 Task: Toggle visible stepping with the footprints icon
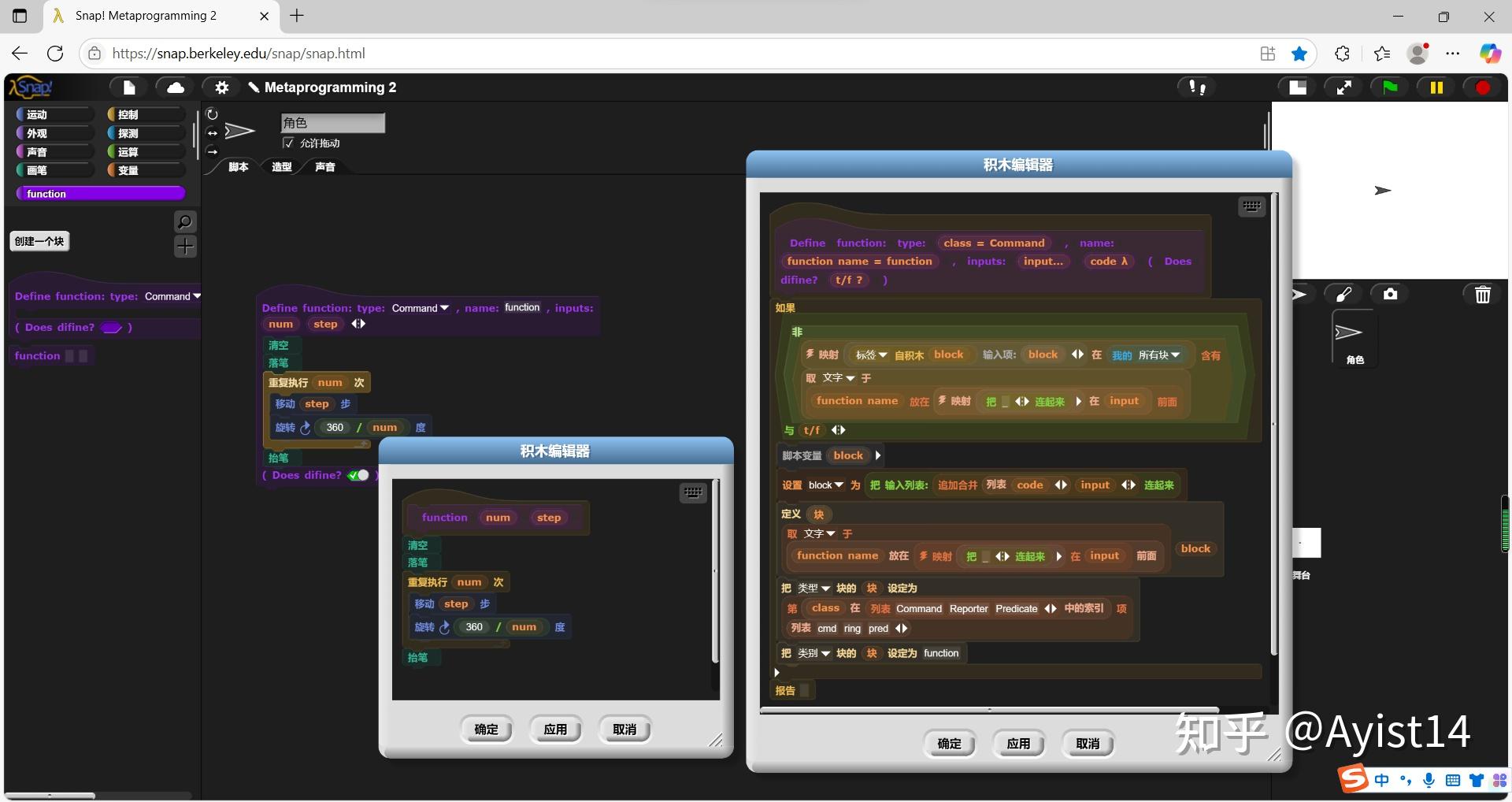coord(1195,87)
